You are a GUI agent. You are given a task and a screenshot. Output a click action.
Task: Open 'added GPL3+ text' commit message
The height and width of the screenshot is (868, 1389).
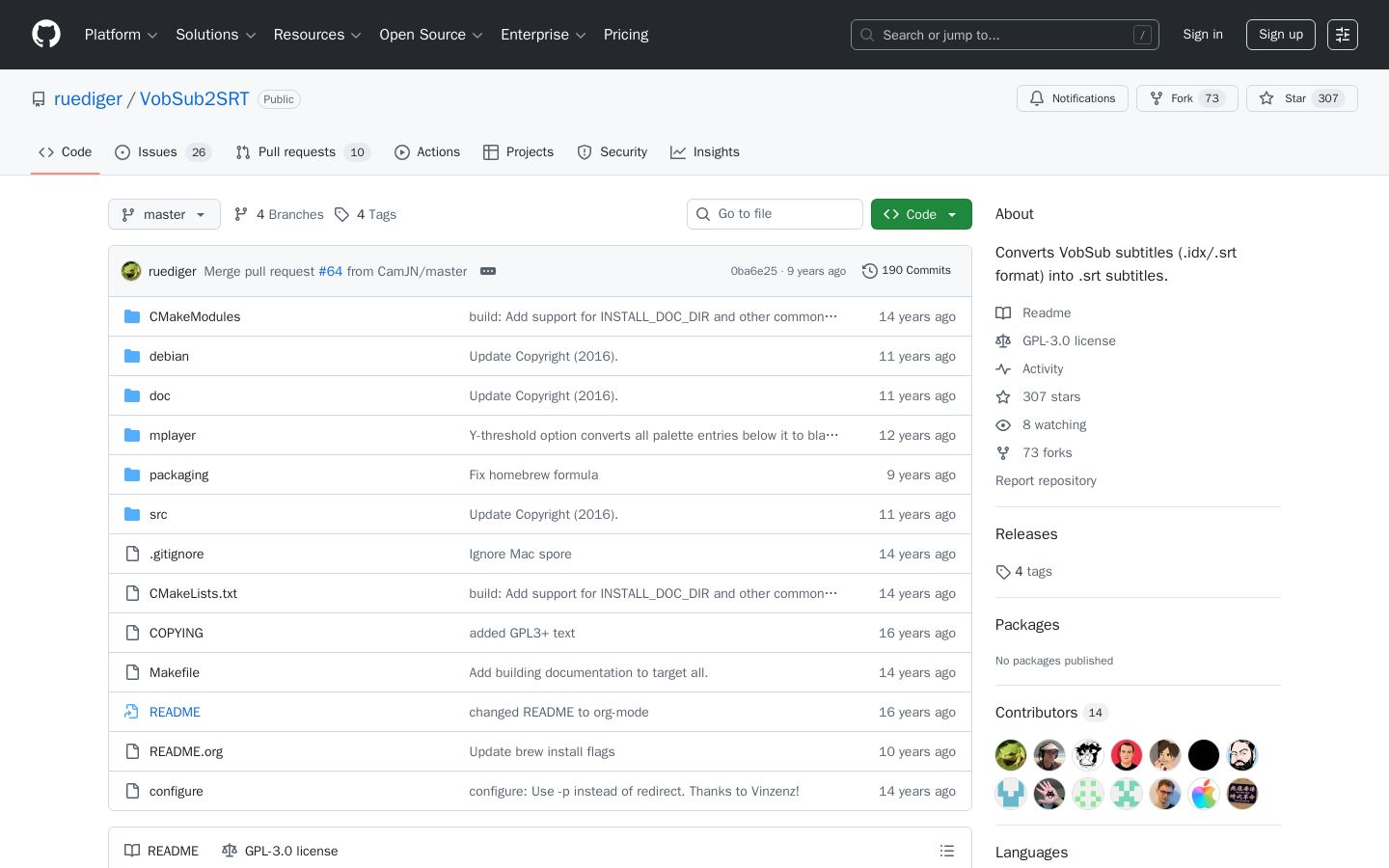click(522, 633)
